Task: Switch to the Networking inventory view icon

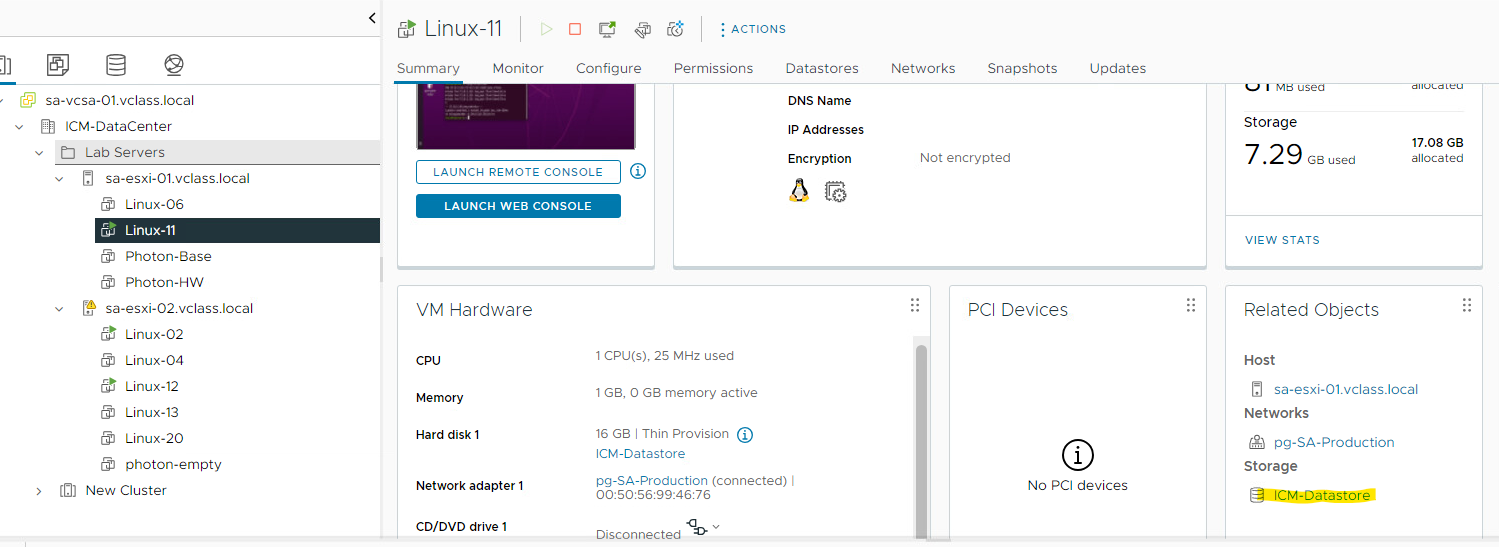Action: (174, 66)
